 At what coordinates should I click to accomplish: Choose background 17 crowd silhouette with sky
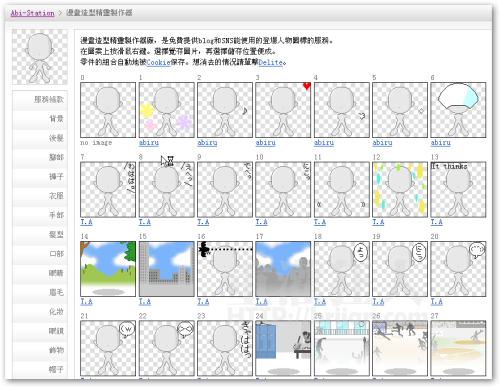click(283, 269)
